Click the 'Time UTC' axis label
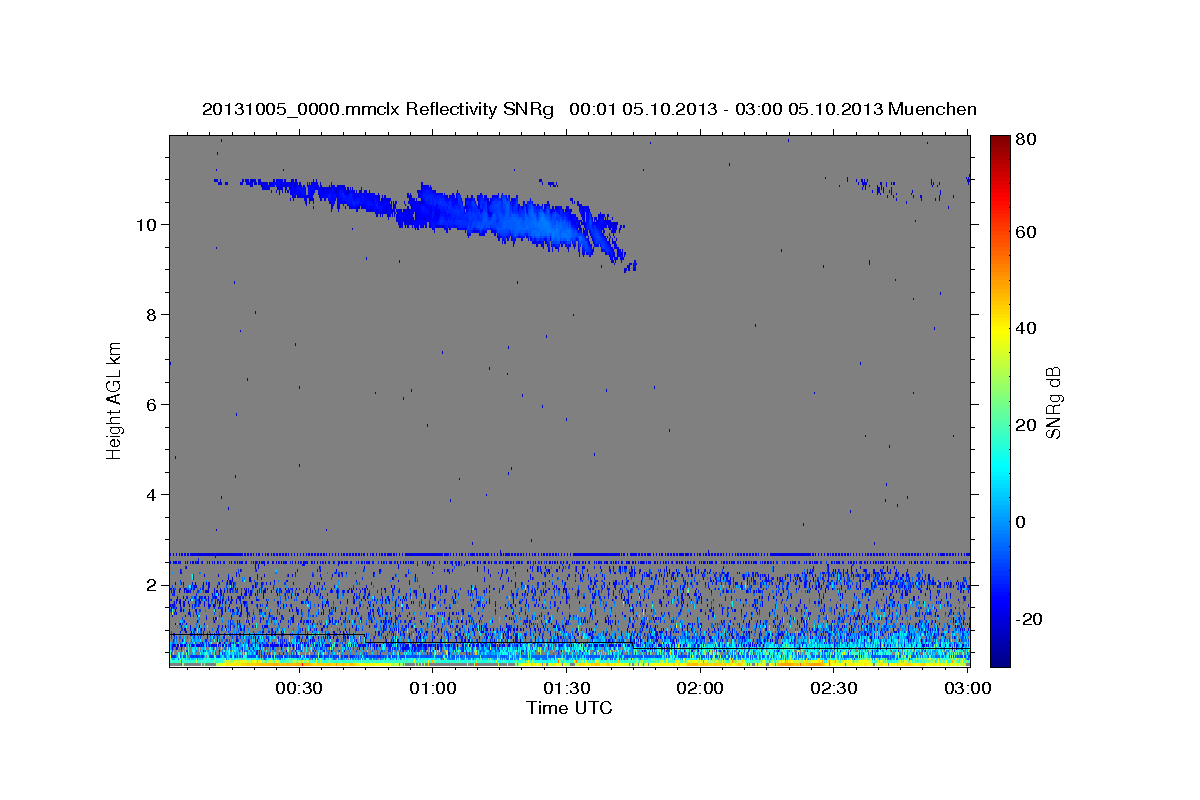This screenshot has width=1200, height=800. (x=569, y=708)
